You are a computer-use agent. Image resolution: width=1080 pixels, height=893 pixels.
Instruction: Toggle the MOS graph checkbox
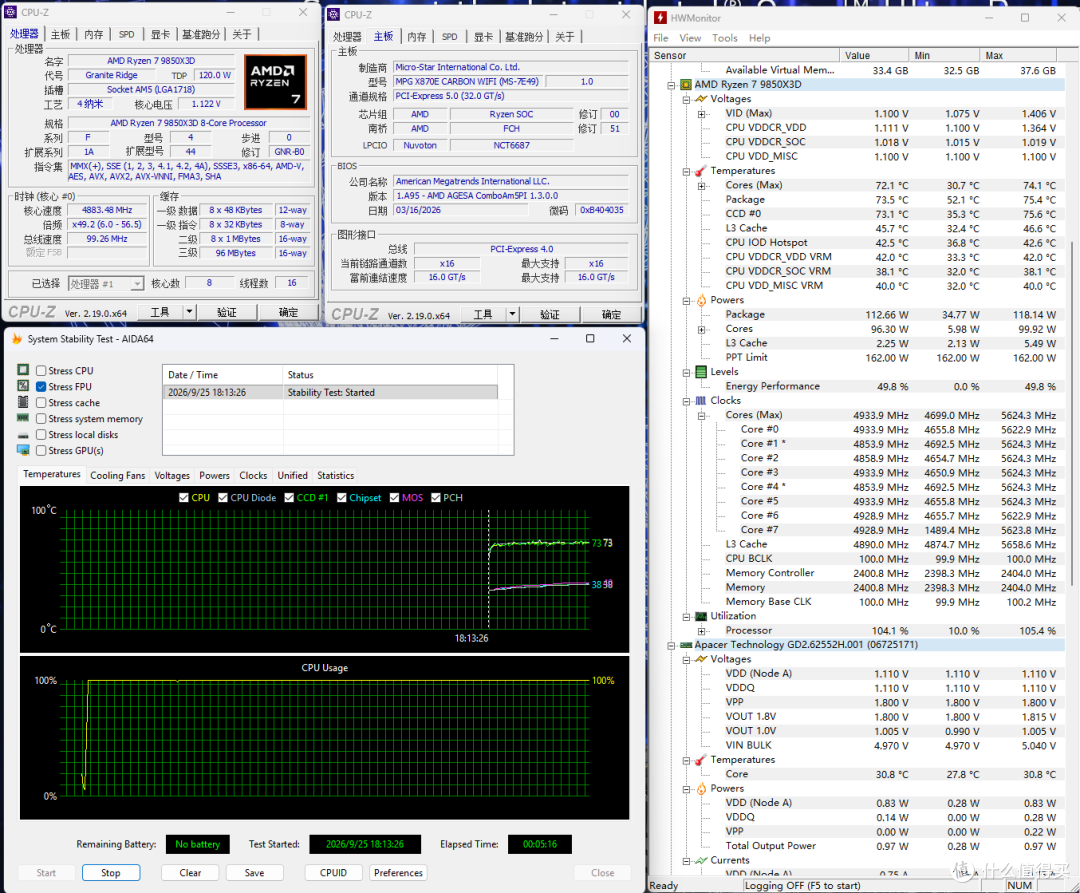(x=395, y=498)
